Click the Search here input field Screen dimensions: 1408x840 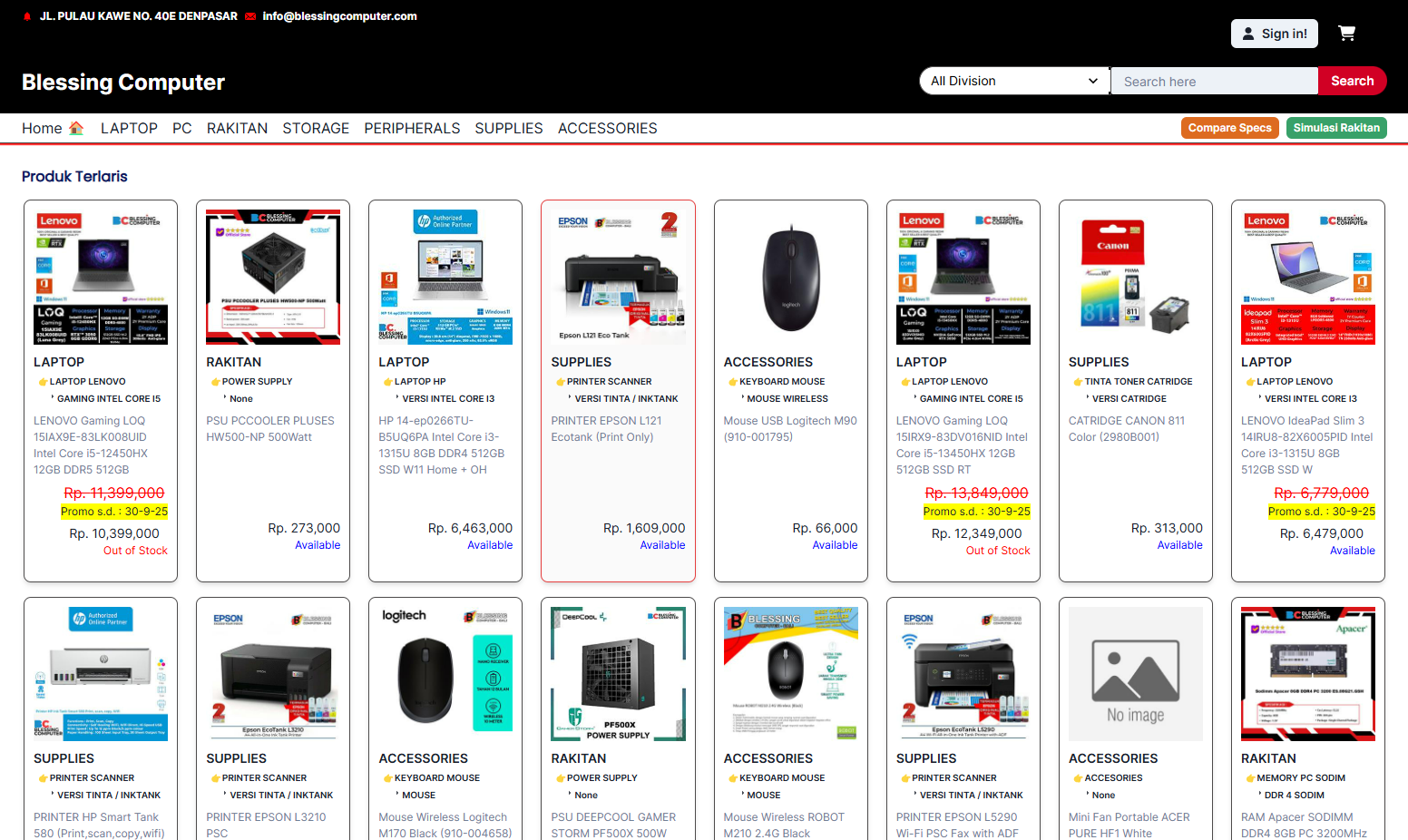1214,81
